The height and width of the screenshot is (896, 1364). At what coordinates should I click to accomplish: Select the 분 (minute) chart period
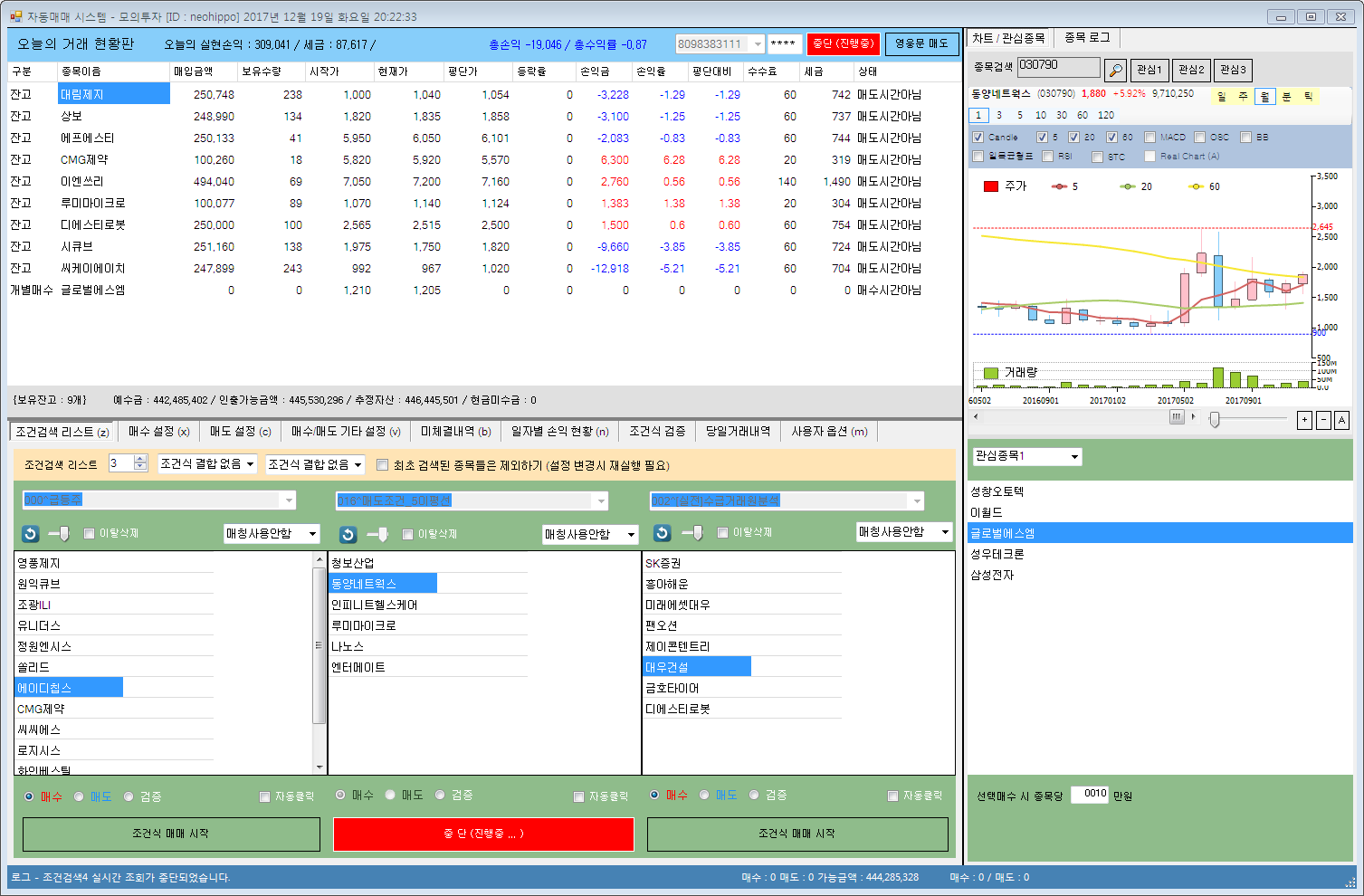tap(1286, 96)
